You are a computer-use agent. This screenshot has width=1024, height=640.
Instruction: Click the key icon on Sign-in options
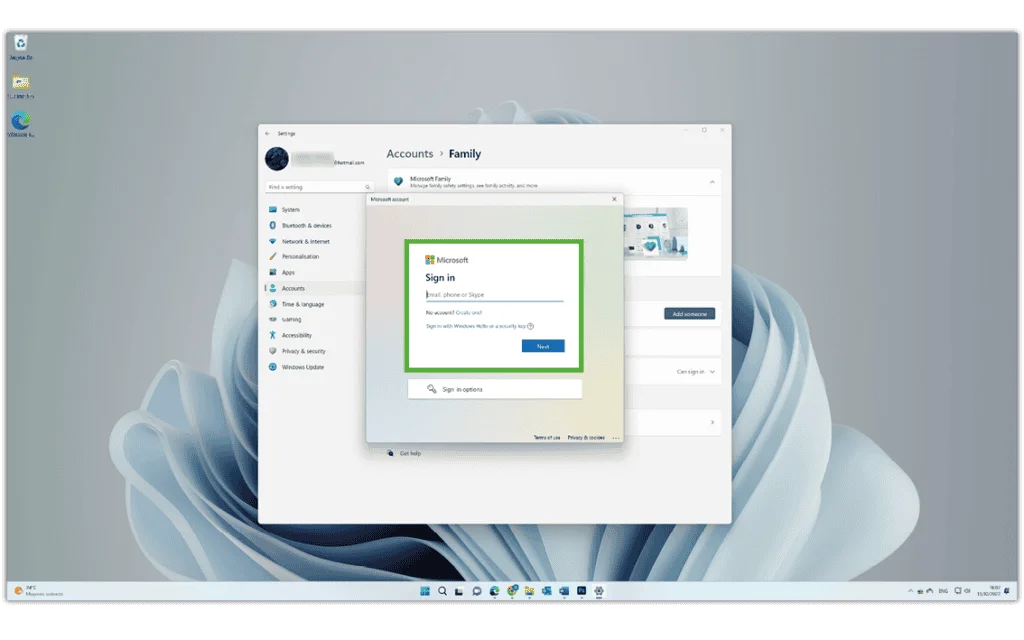[431, 389]
